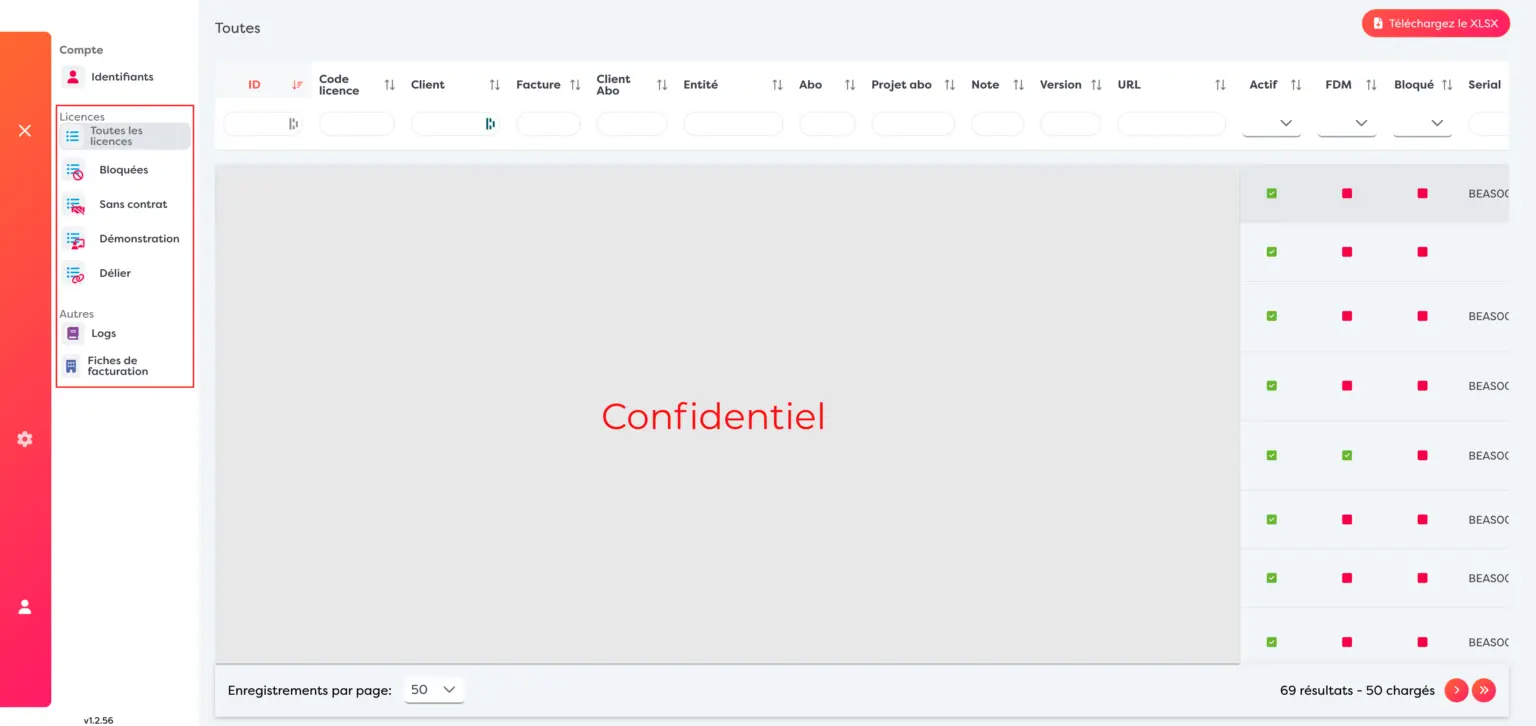Click the Toutes les licences list icon
Screen dimensions: 1536x726
pos(73,136)
